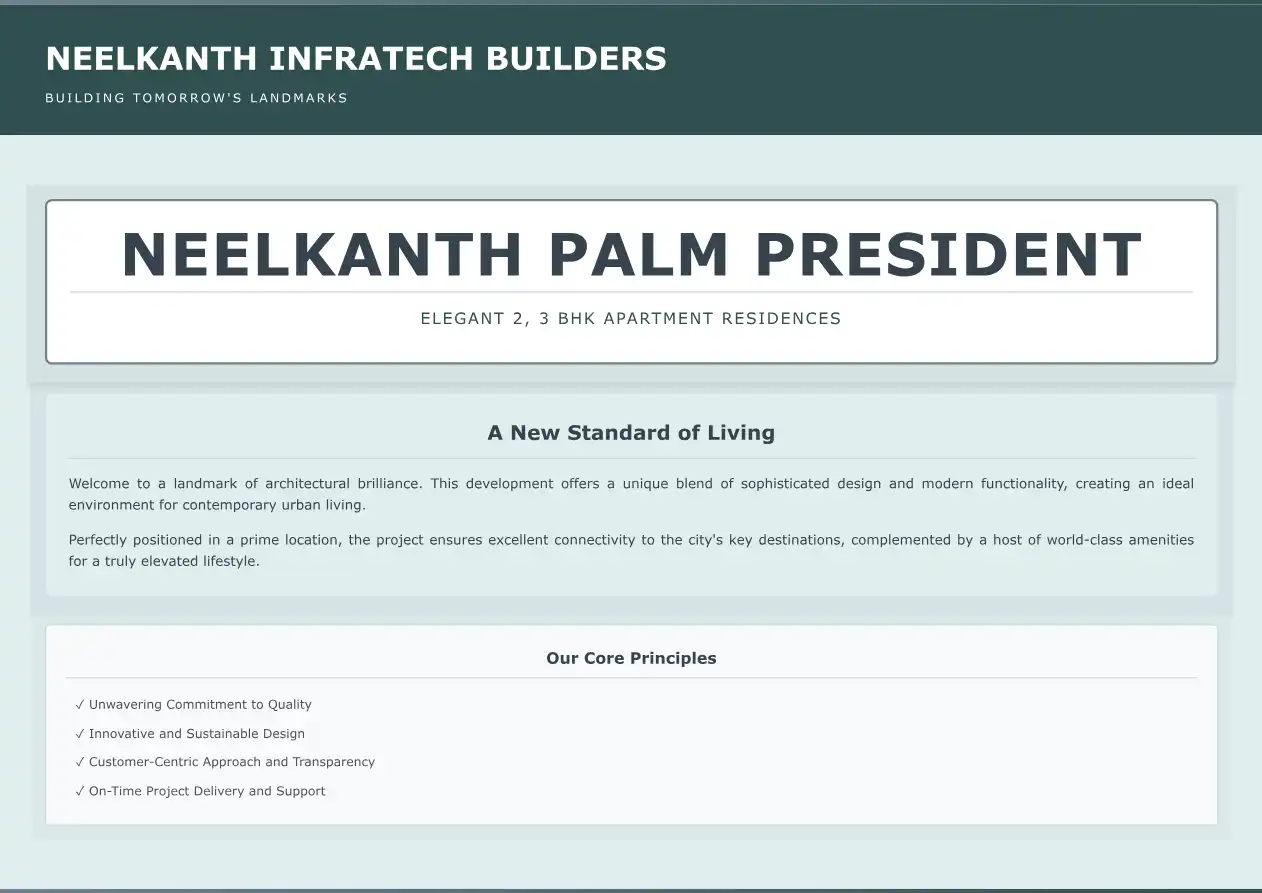Image resolution: width=1262 pixels, height=893 pixels.
Task: Click the Customer-Centric Approach and Transparency item
Action: coord(232,762)
